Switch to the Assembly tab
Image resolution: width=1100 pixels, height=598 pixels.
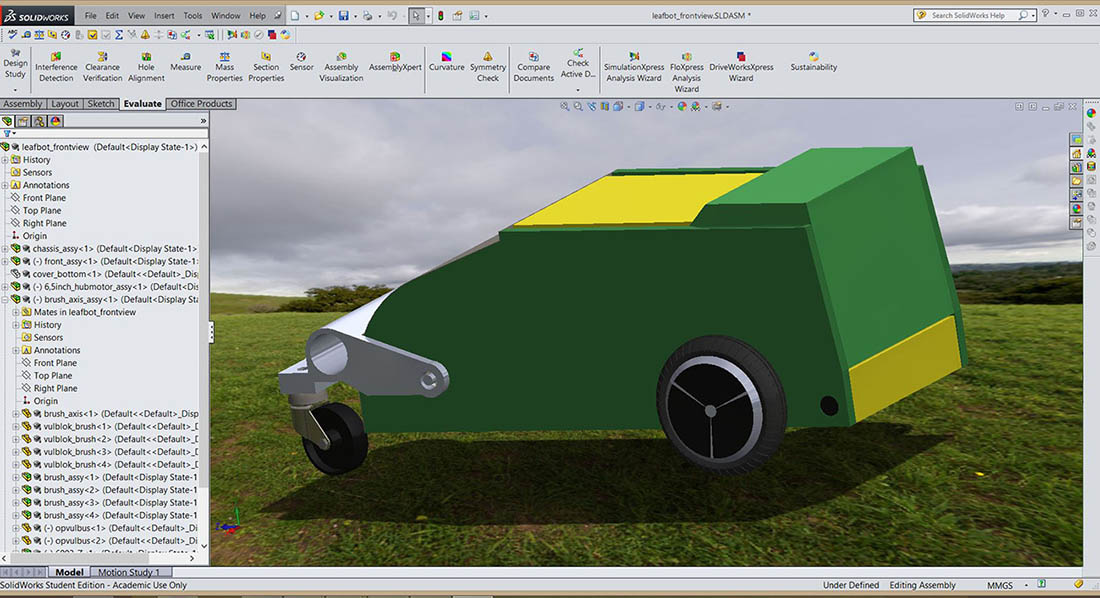coord(22,104)
